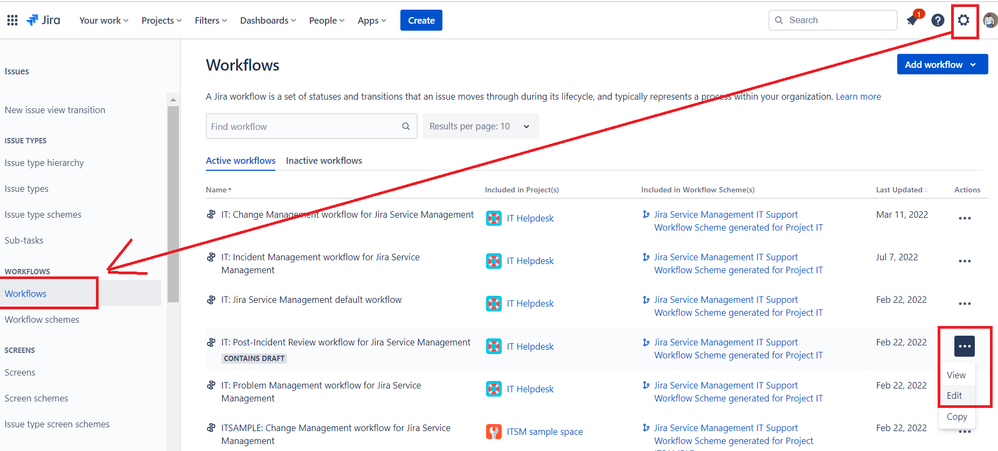
Task: Open actions for IT Incident Management workflow
Action: point(964,261)
